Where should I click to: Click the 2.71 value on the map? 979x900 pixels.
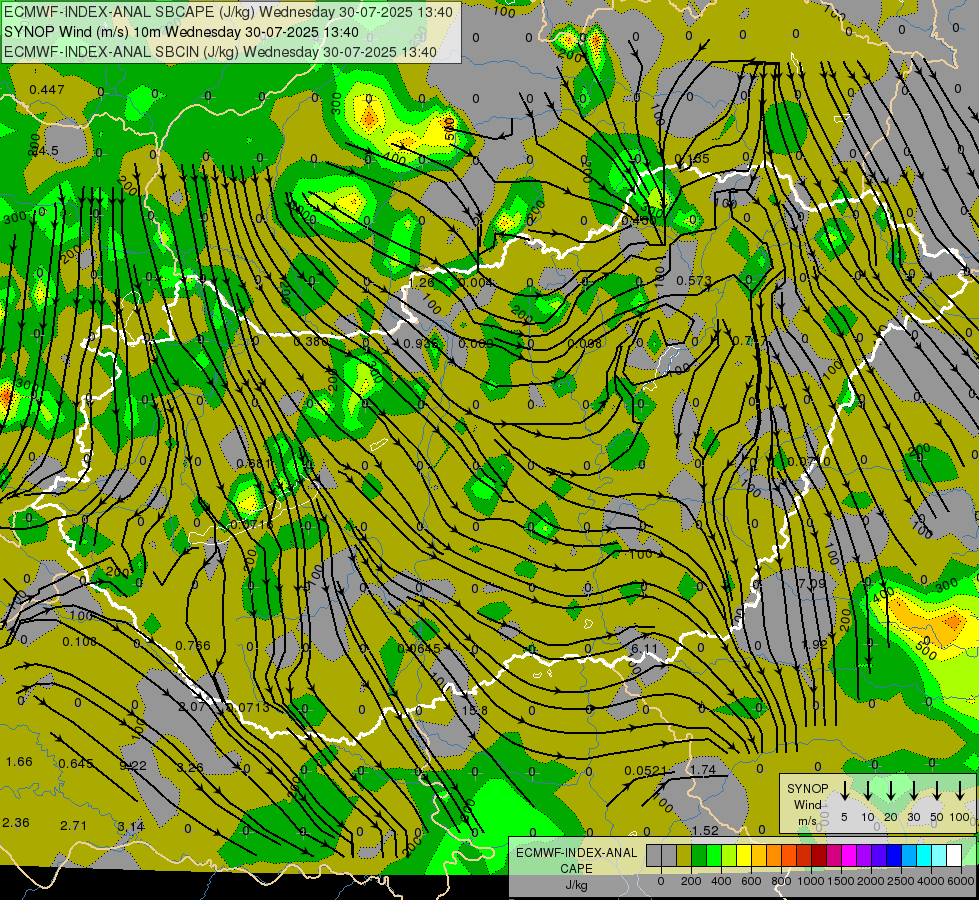click(x=73, y=825)
